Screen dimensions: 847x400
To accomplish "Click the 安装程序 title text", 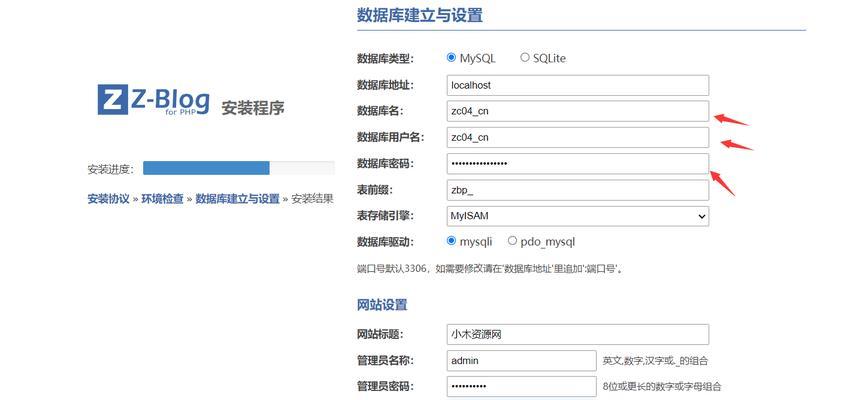I will tap(253, 108).
